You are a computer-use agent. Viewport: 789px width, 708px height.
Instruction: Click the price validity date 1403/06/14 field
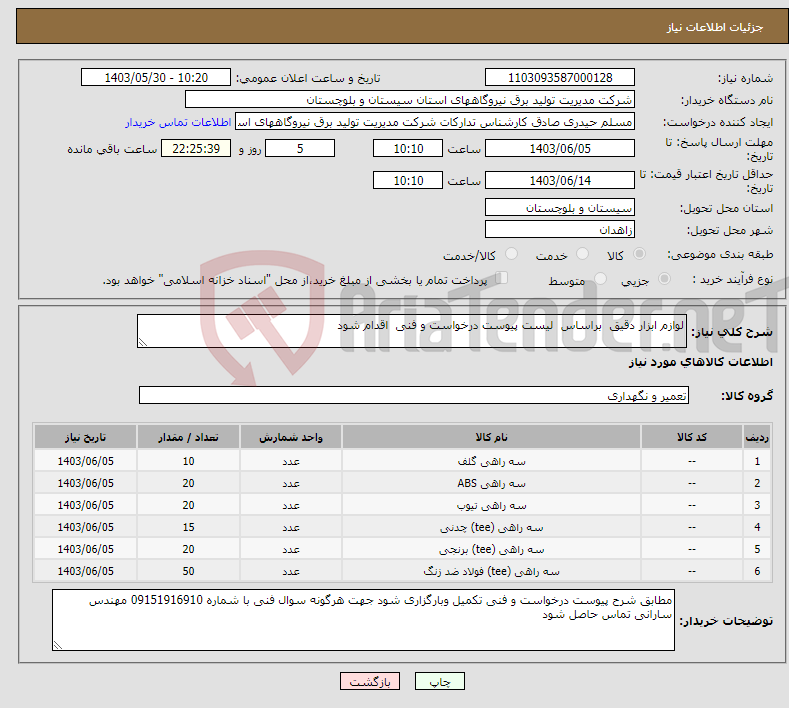[x=560, y=180]
